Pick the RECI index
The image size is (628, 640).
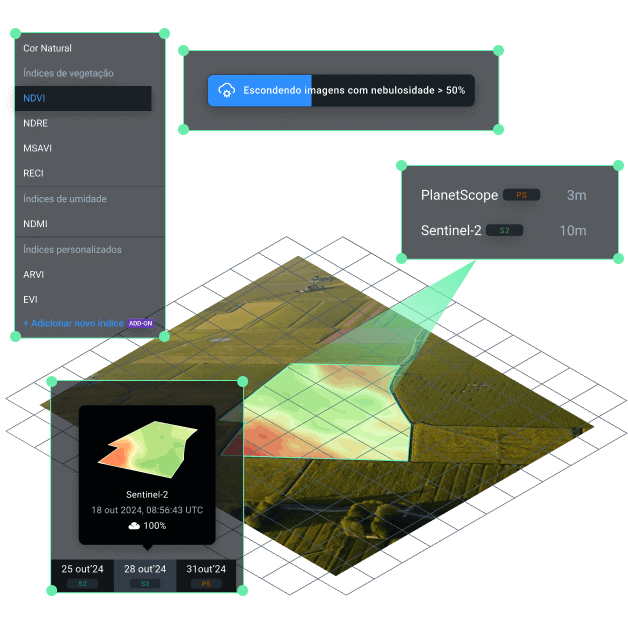coord(33,173)
